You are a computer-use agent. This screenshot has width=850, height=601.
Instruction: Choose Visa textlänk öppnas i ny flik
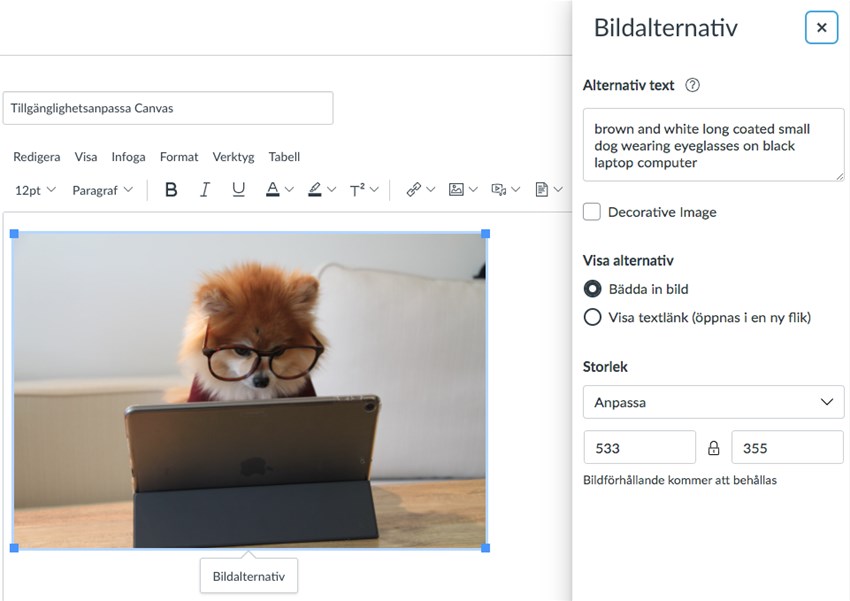(x=591, y=317)
